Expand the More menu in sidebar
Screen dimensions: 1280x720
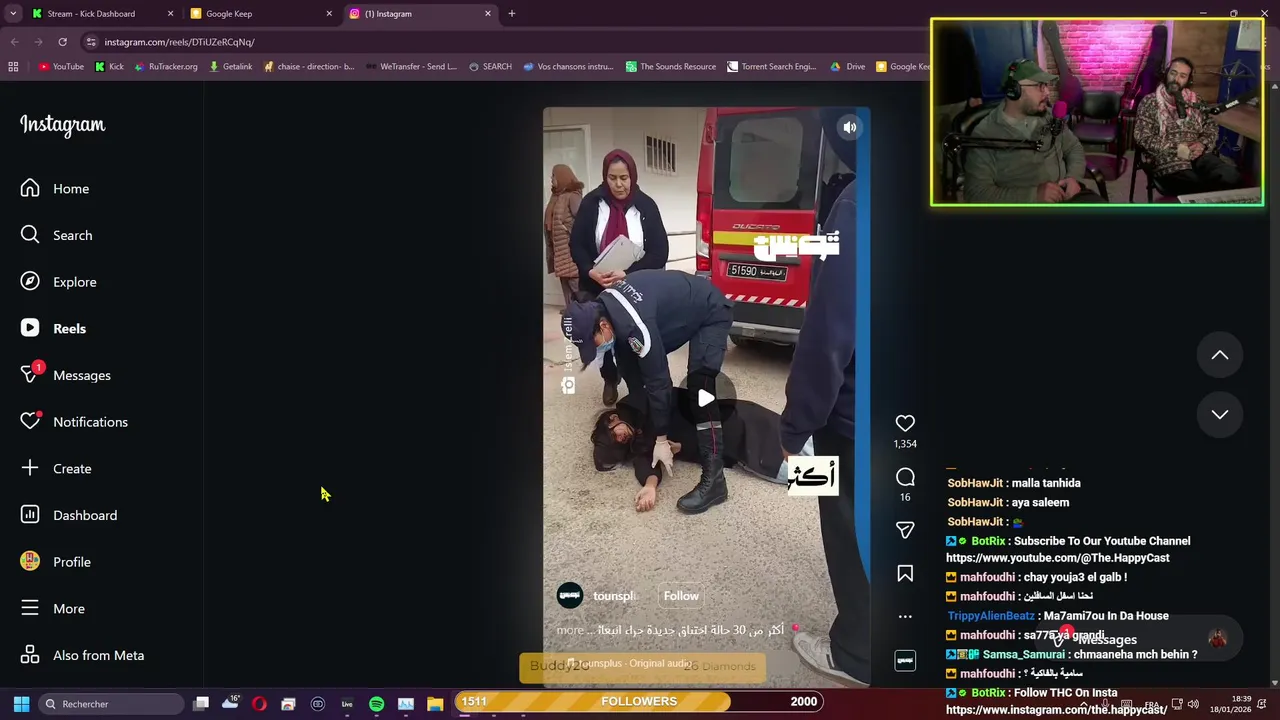pyautogui.click(x=52, y=608)
